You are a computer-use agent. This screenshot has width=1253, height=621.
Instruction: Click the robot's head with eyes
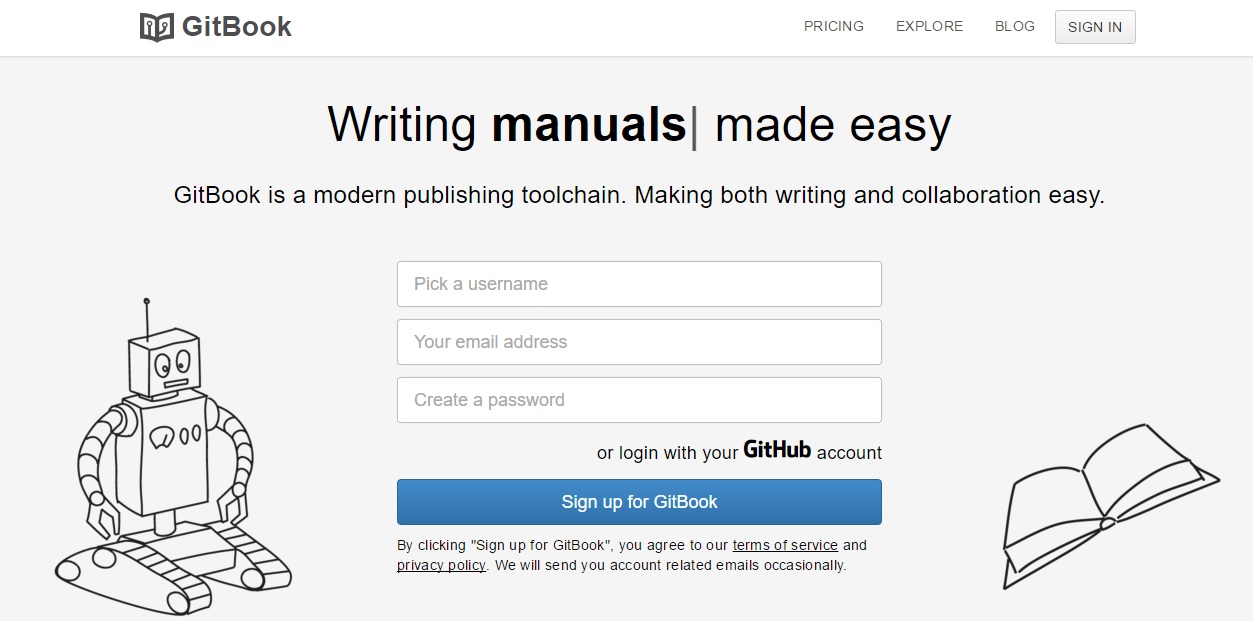click(x=166, y=366)
